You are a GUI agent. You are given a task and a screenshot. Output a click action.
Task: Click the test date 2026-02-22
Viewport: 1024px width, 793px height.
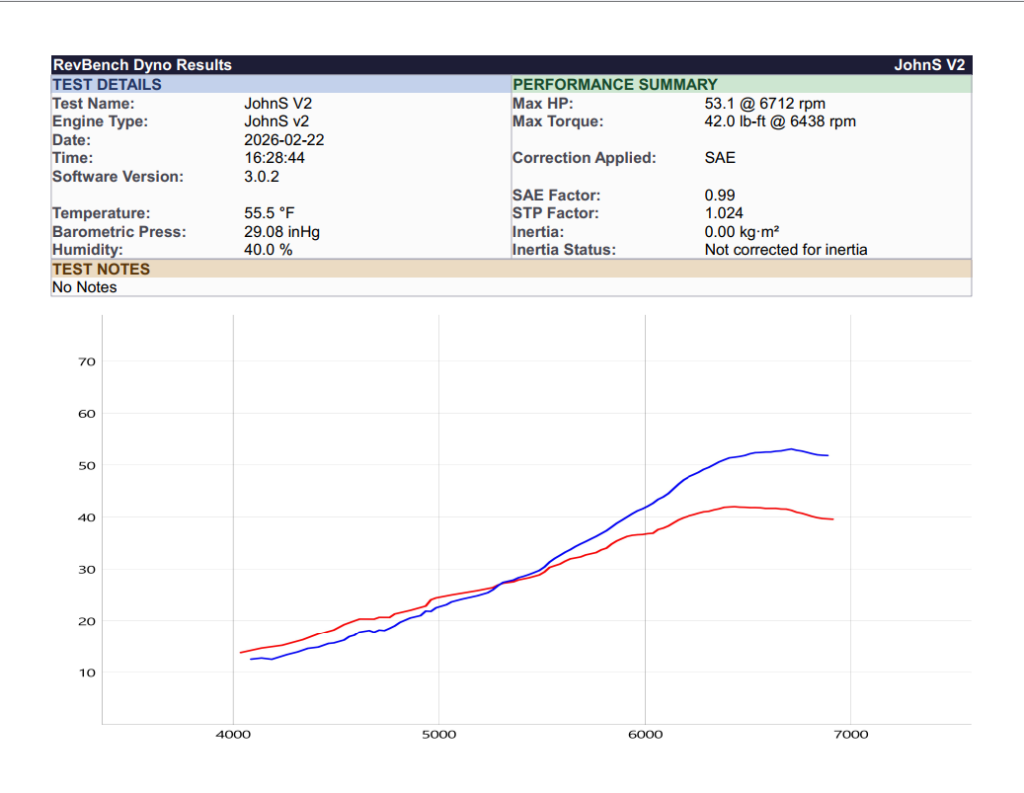click(x=284, y=140)
